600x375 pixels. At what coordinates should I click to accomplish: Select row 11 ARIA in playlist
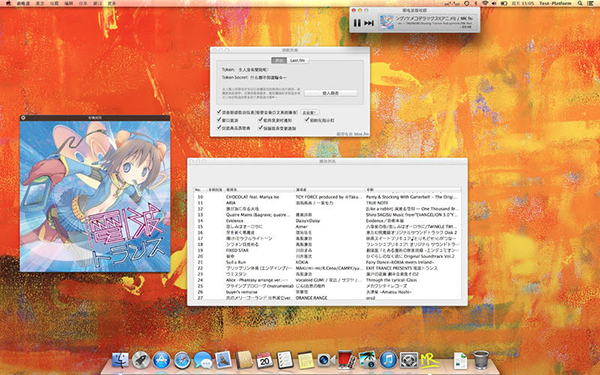(327, 203)
